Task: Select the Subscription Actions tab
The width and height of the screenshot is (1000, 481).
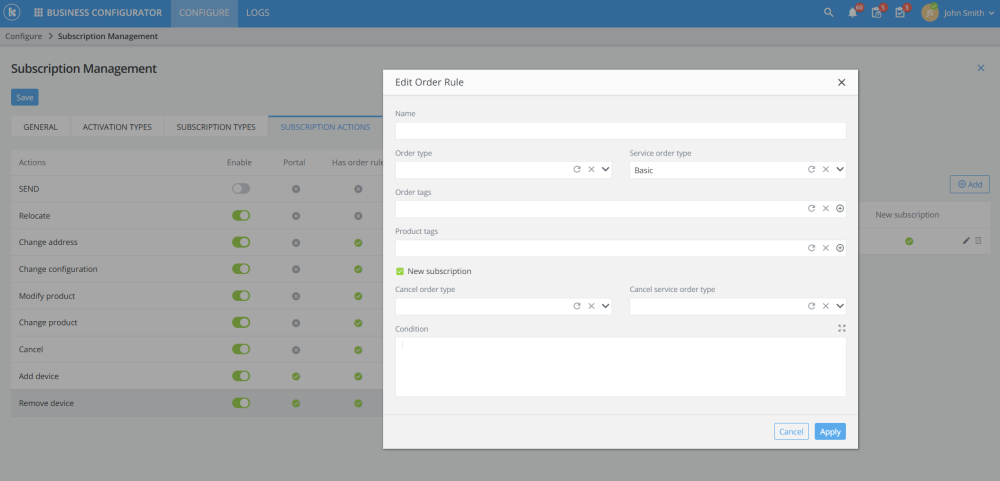Action: coord(325,127)
